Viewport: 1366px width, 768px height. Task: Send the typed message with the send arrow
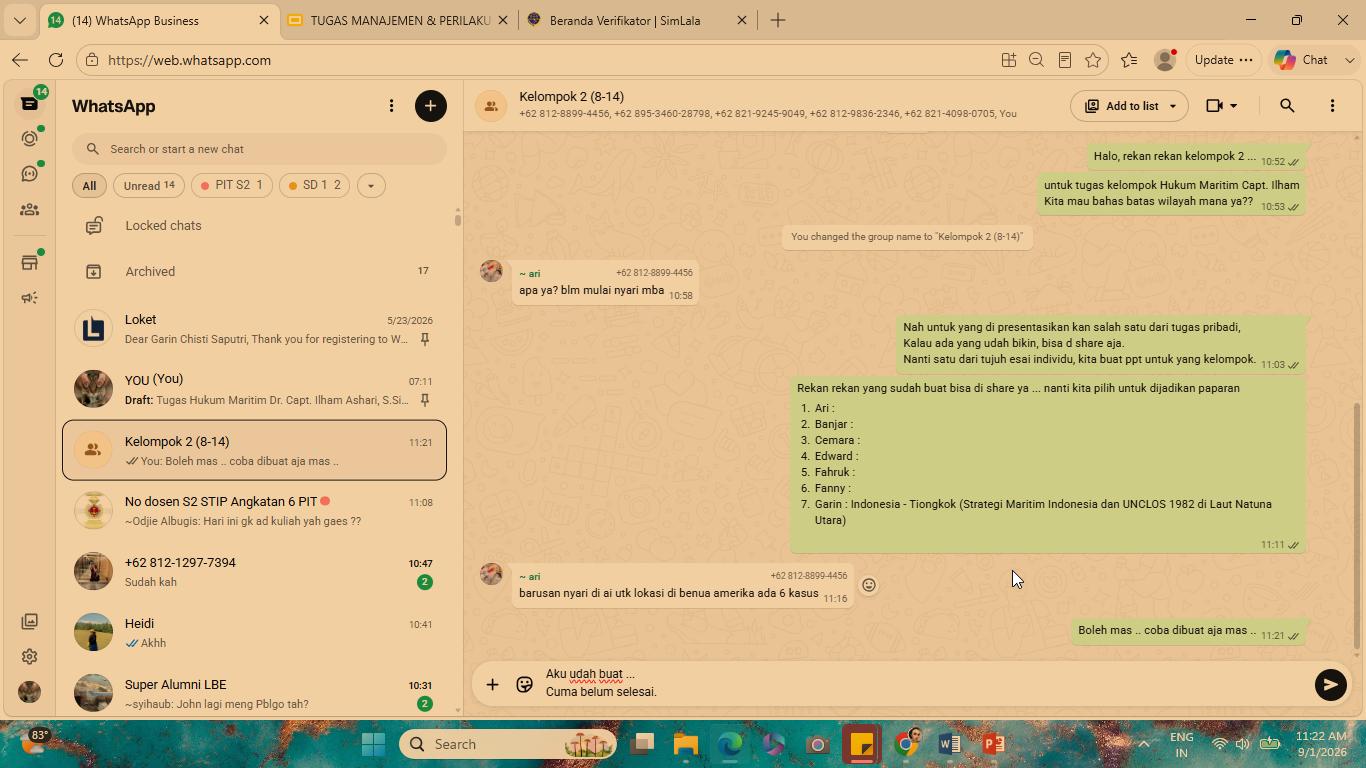point(1330,685)
